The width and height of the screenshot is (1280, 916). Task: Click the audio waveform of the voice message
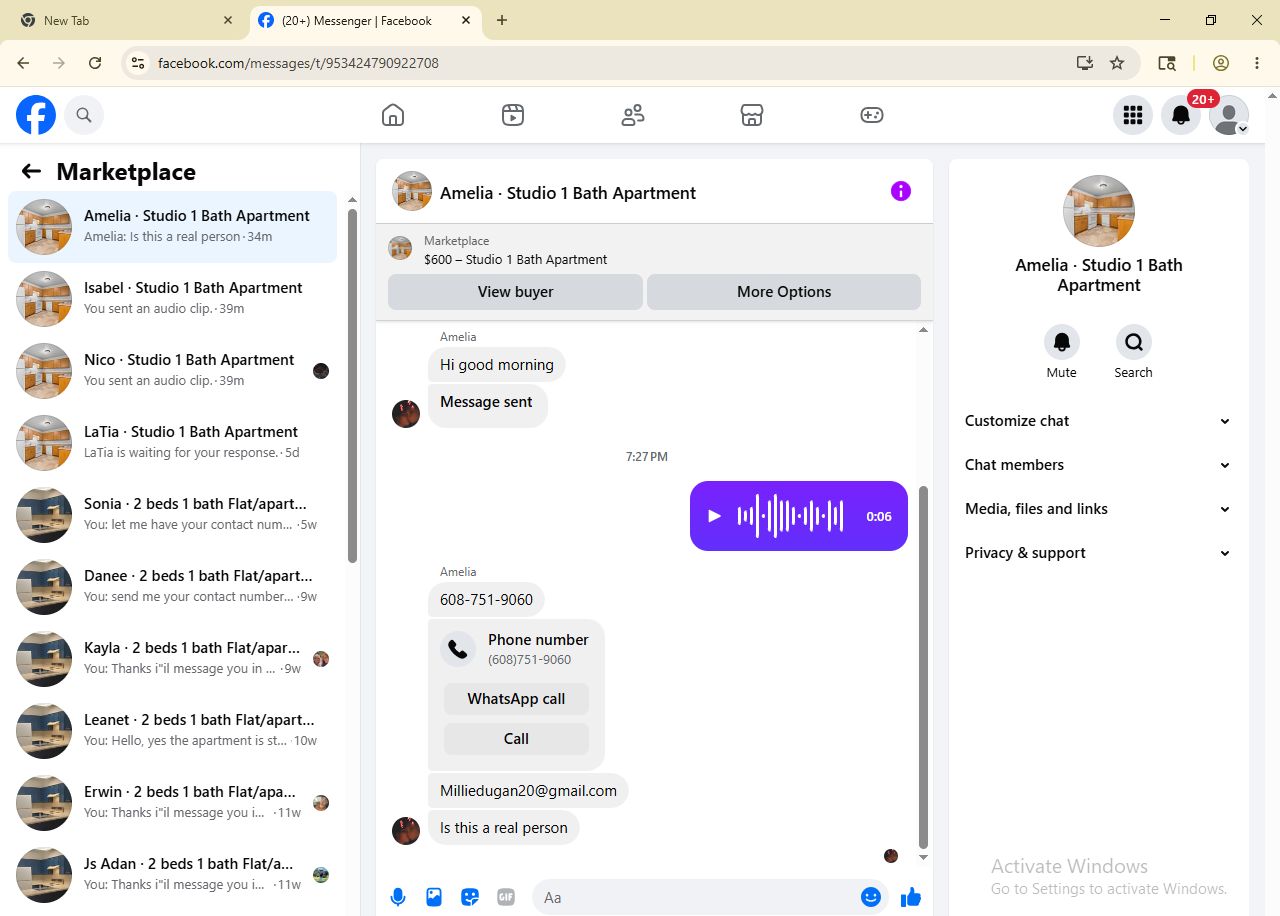pos(791,516)
